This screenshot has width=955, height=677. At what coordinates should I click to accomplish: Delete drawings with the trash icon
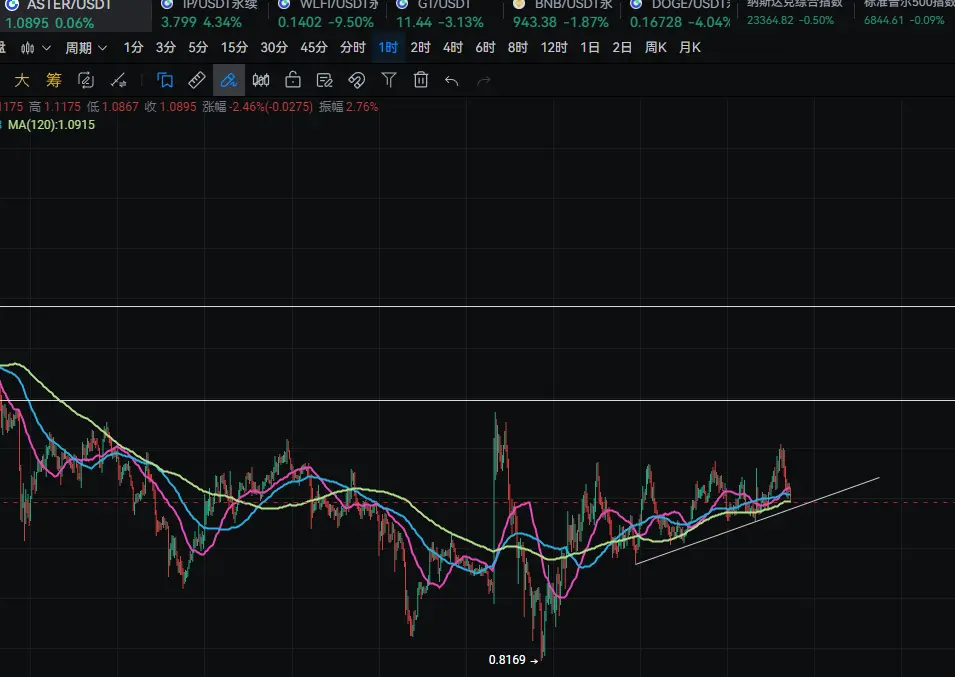421,80
